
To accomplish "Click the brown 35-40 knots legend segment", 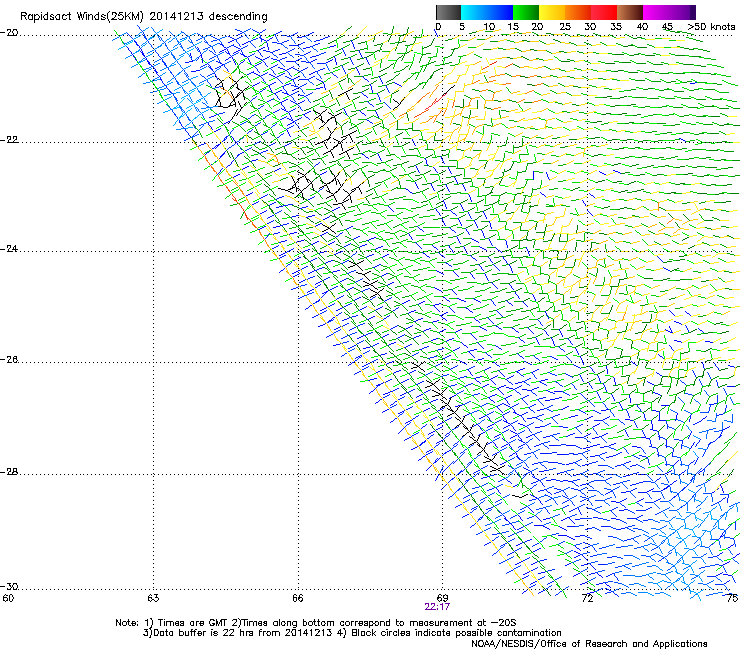I will [630, 12].
